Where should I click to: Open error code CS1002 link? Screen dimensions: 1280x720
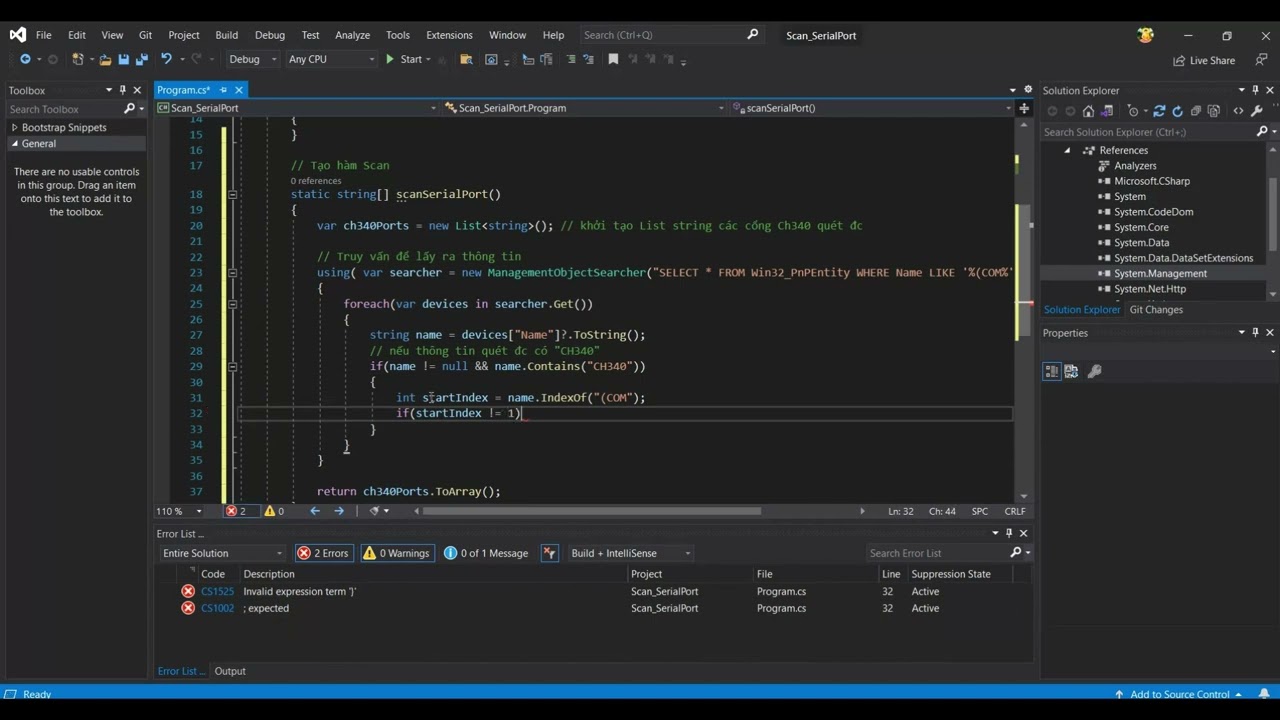217,609
